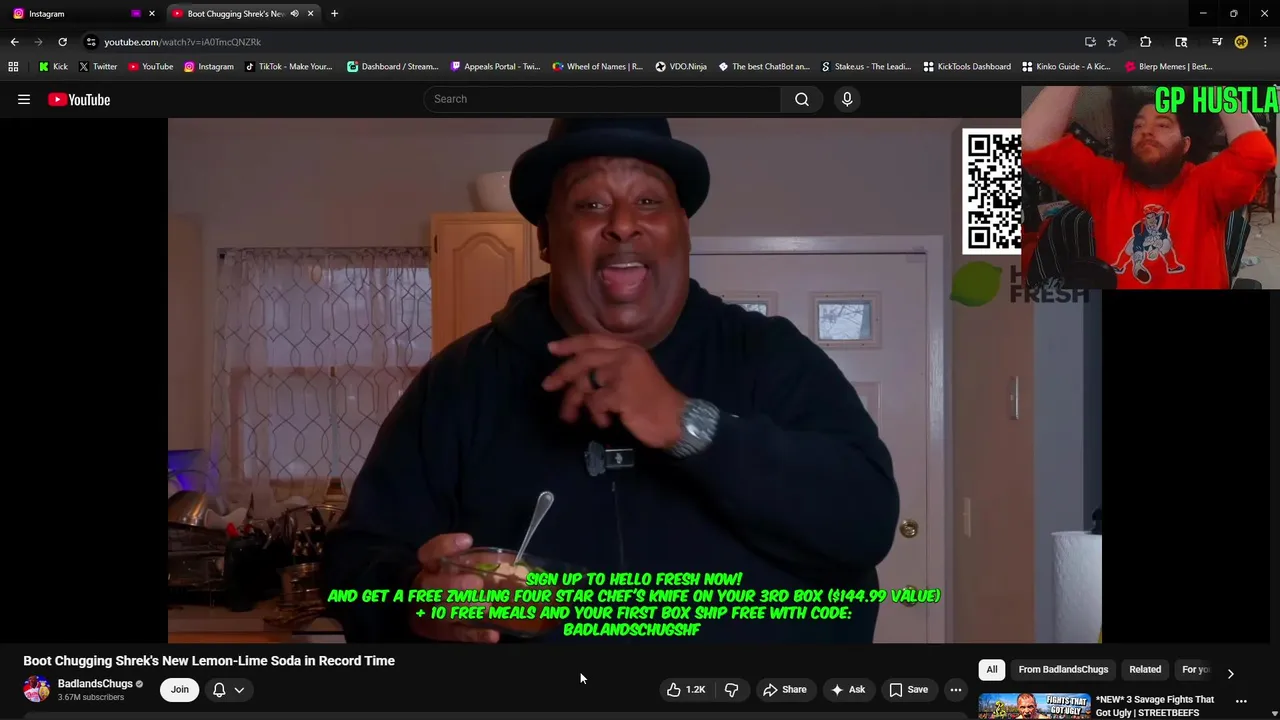The image size is (1280, 720).
Task: Open the Dashboard / Stream... bookmark
Action: (393, 67)
